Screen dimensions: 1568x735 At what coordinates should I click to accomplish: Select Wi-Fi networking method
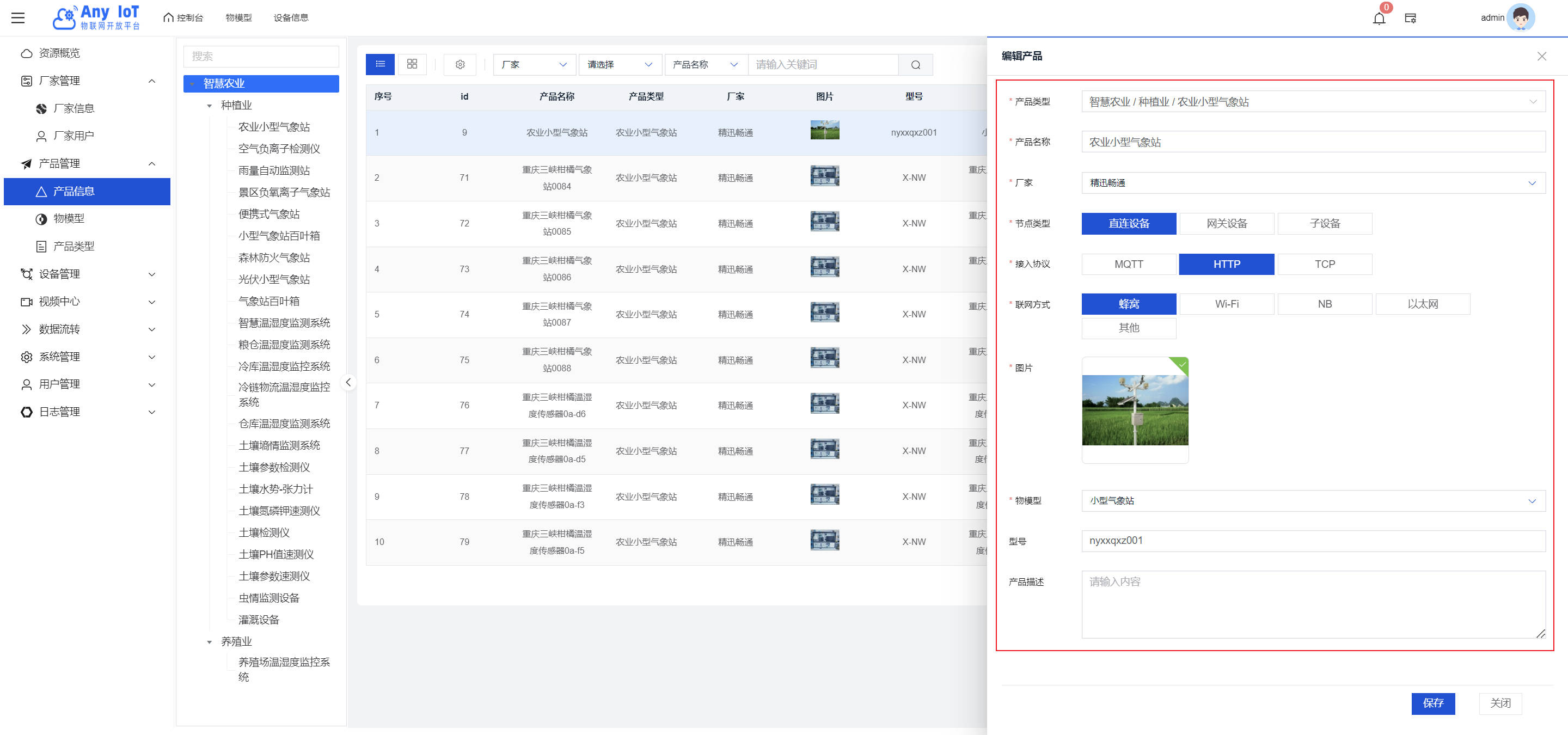pyautogui.click(x=1227, y=304)
